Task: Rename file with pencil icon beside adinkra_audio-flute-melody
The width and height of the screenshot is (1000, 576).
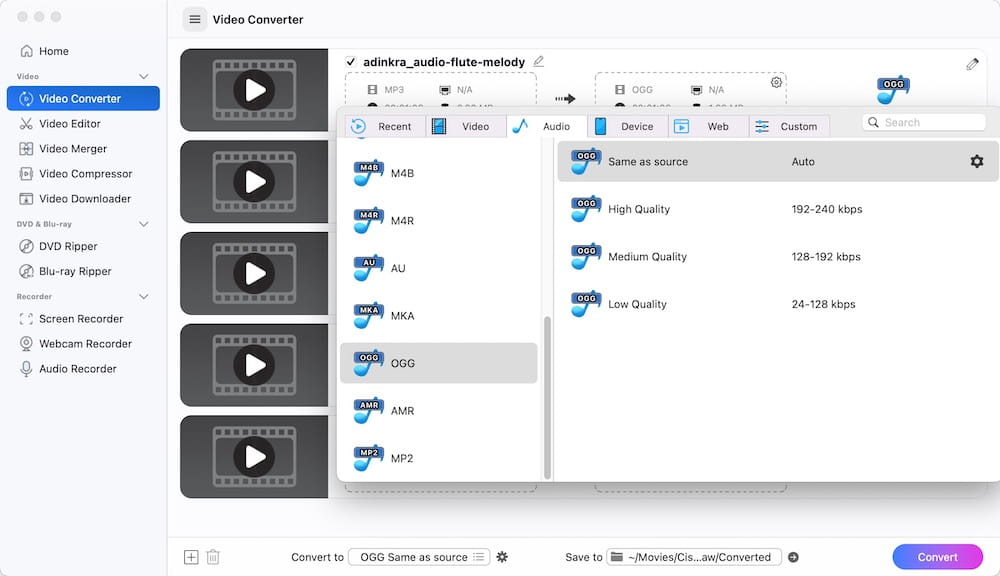Action: click(538, 61)
